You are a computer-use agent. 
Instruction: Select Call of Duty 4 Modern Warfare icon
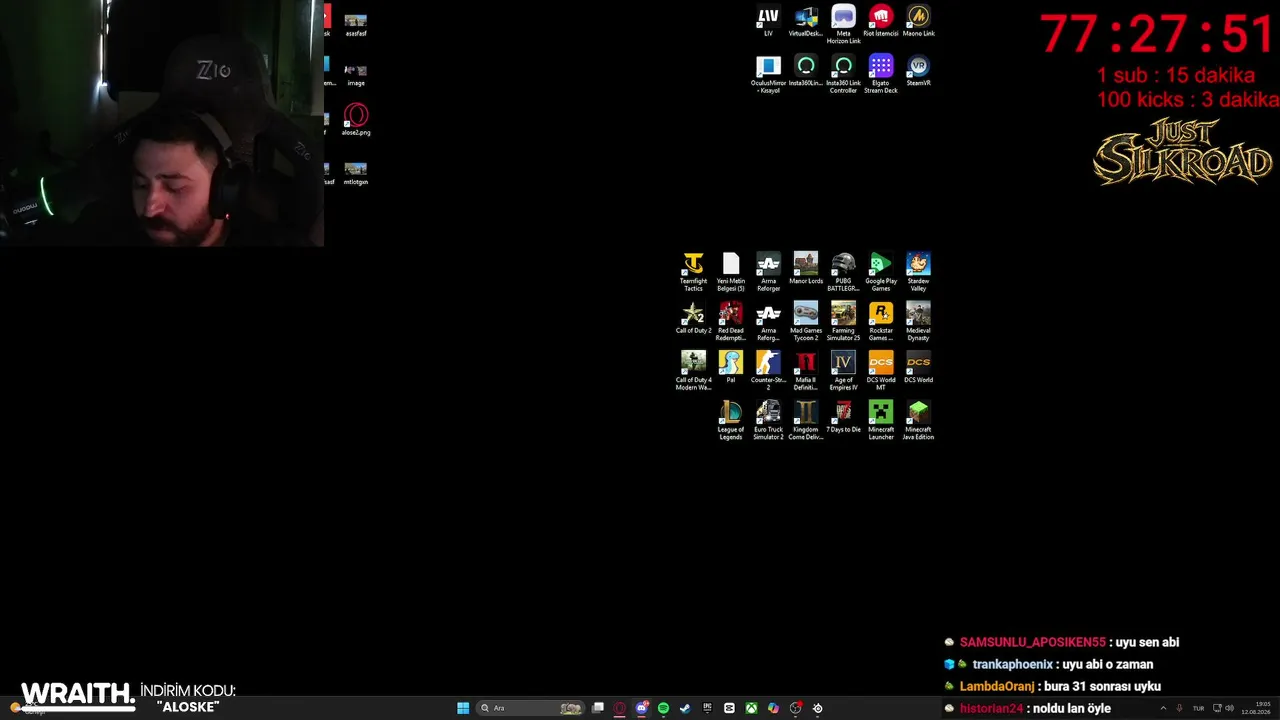coord(693,371)
